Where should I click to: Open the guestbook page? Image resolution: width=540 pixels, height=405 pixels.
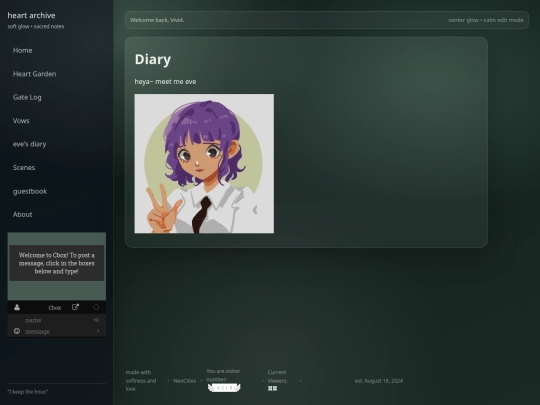(x=30, y=191)
